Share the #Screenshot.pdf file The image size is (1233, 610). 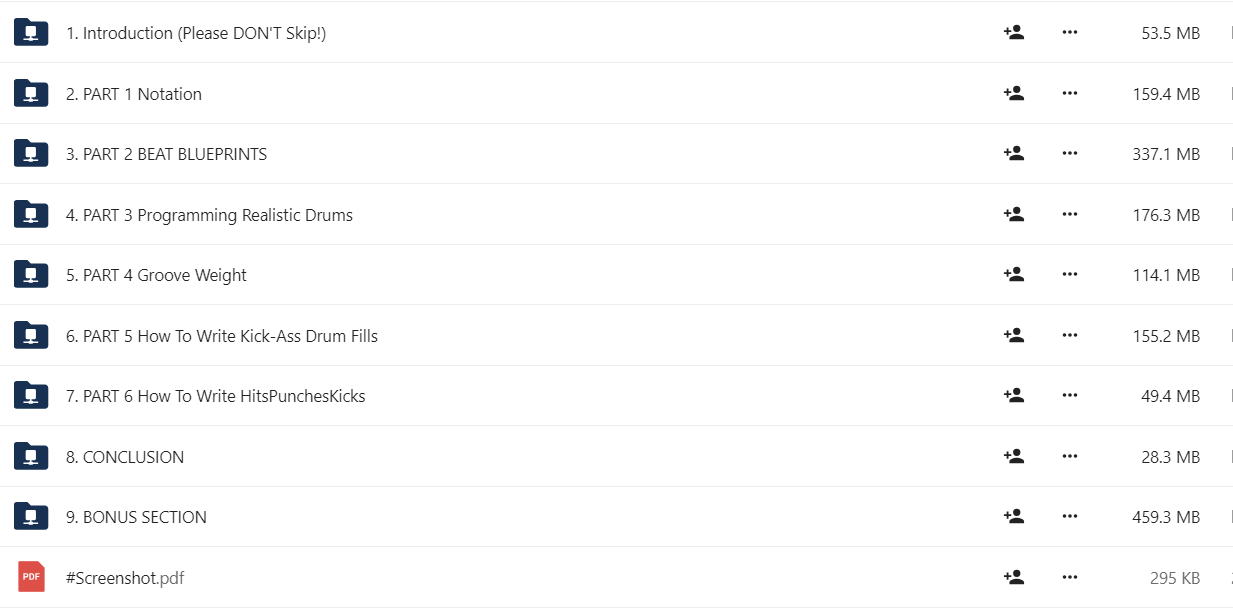click(x=1013, y=577)
